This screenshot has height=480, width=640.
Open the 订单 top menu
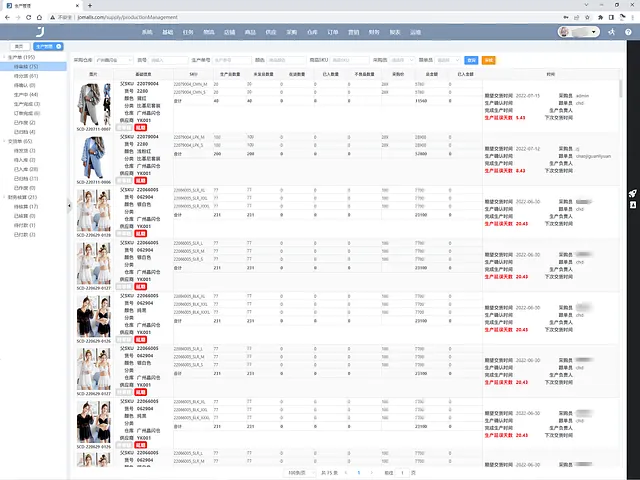333,32
